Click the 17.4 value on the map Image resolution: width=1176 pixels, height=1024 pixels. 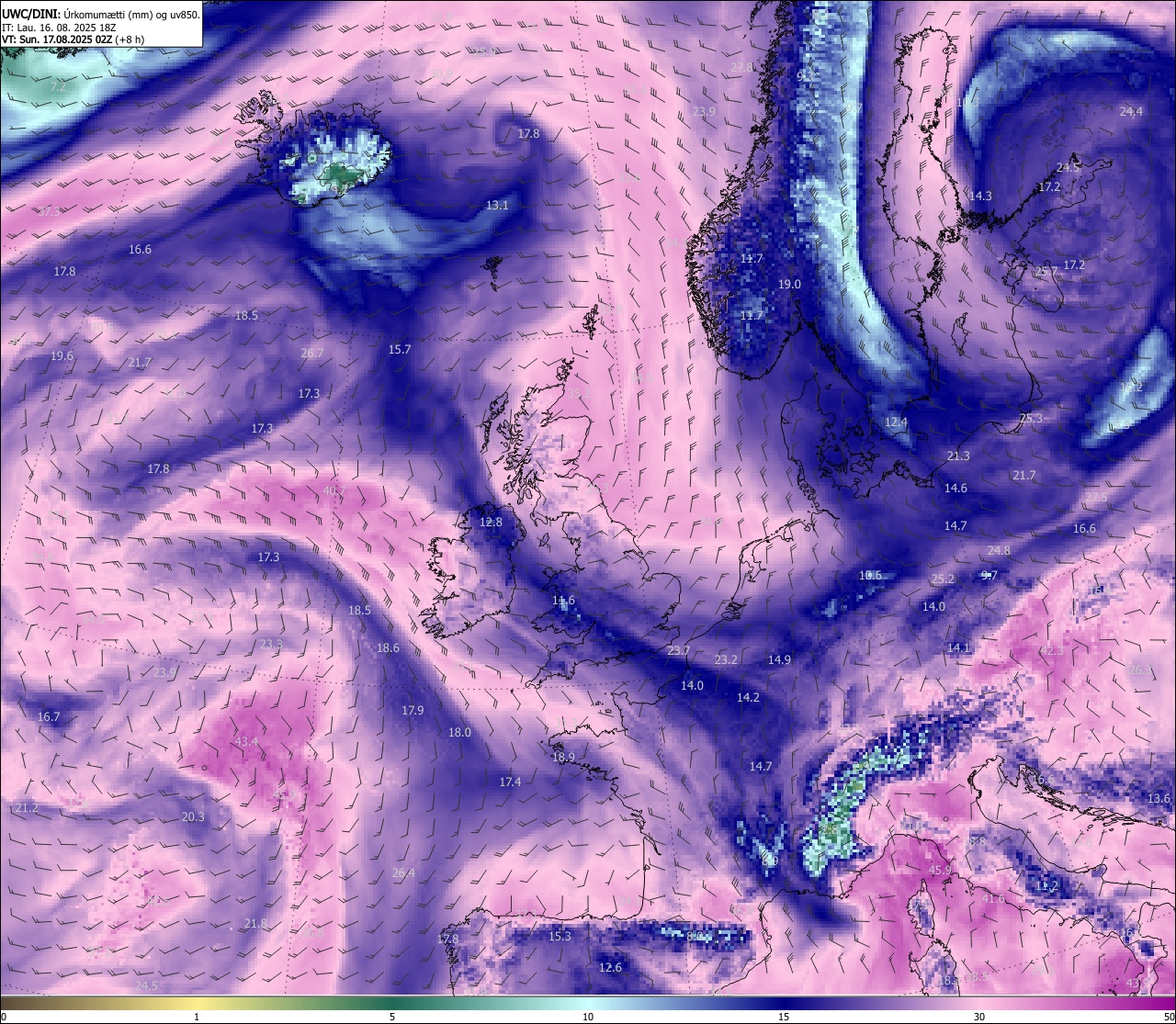tap(510, 782)
